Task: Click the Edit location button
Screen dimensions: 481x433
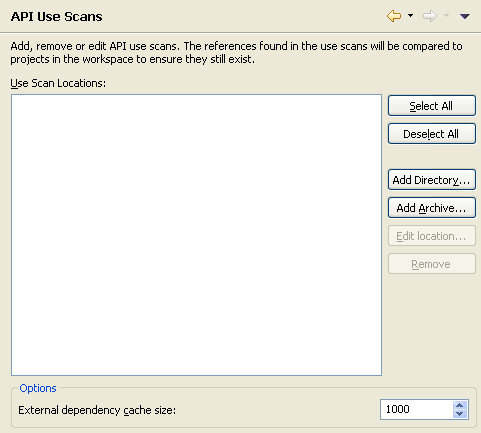Action: (x=432, y=236)
